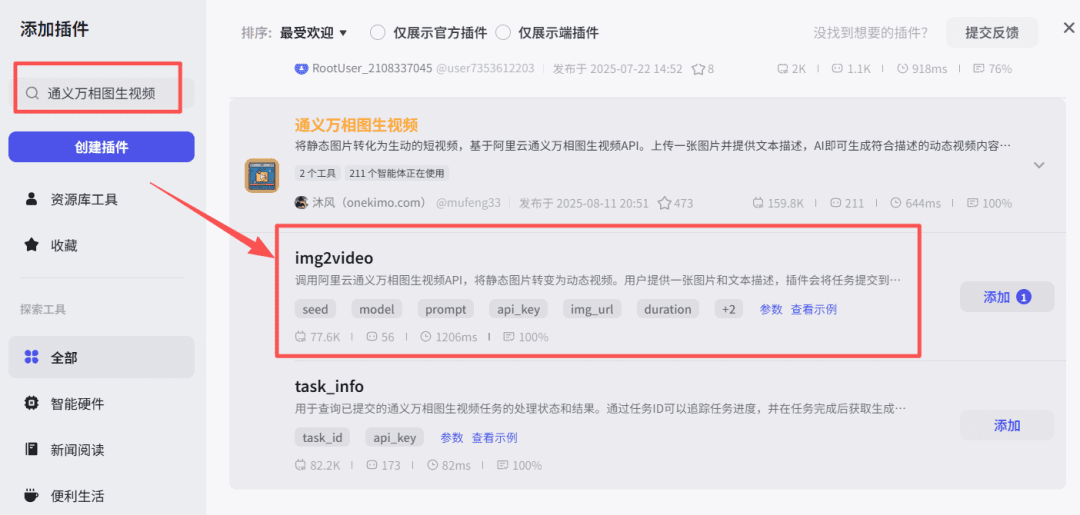Image resolution: width=1080 pixels, height=515 pixels.
Task: Enable 仅展示官方插件 option
Action: [x=428, y=32]
